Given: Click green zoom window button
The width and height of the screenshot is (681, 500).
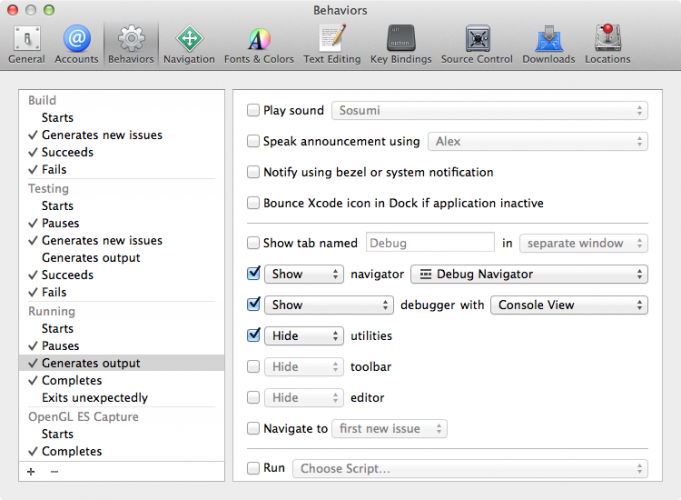Looking at the screenshot, I should coord(49,10).
